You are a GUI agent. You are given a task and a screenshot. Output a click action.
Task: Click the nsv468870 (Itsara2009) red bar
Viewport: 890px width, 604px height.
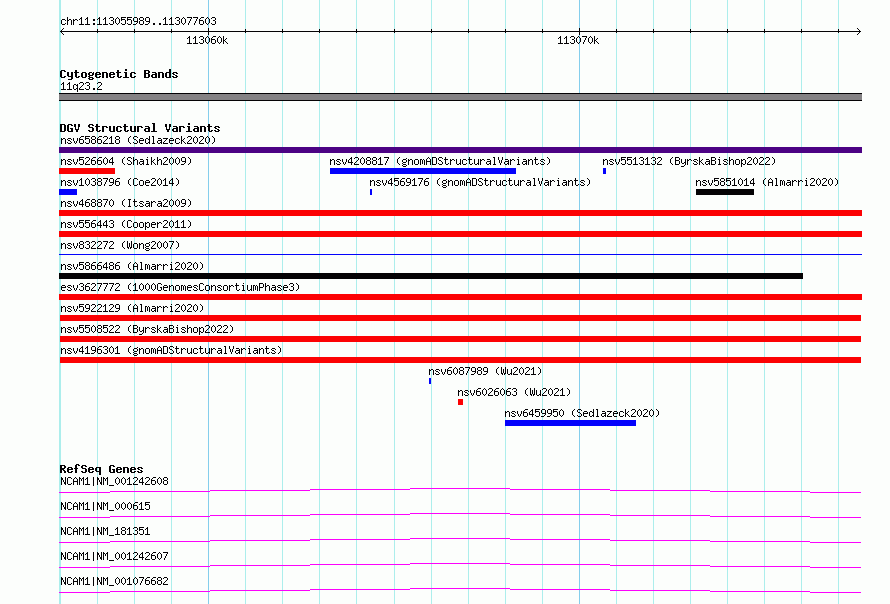pos(460,213)
